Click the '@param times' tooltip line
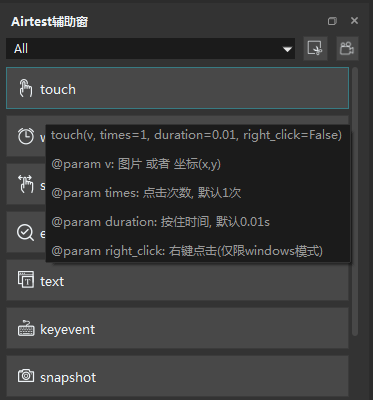The image size is (373, 400). coord(146,193)
